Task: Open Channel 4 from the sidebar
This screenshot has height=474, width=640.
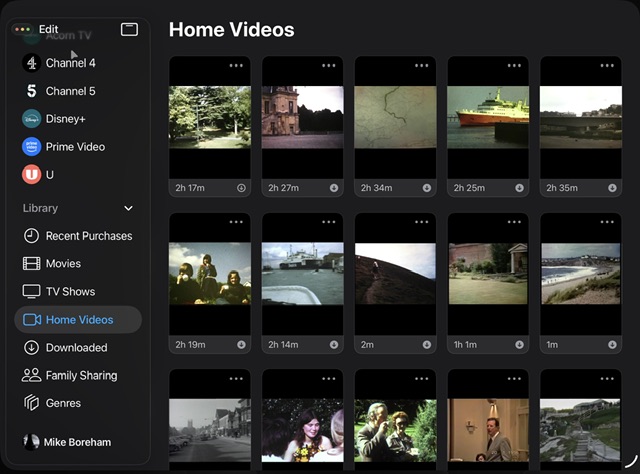Action: click(70, 63)
